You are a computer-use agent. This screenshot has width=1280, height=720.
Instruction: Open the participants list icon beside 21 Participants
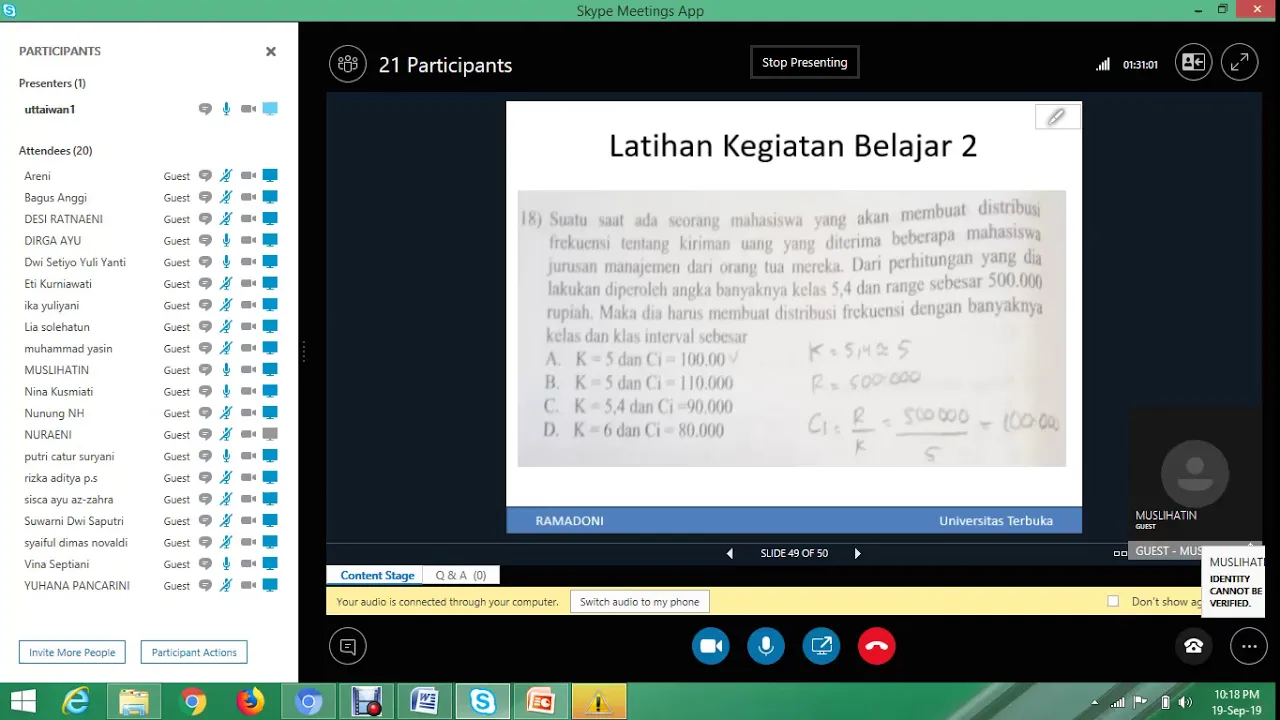tap(348, 64)
